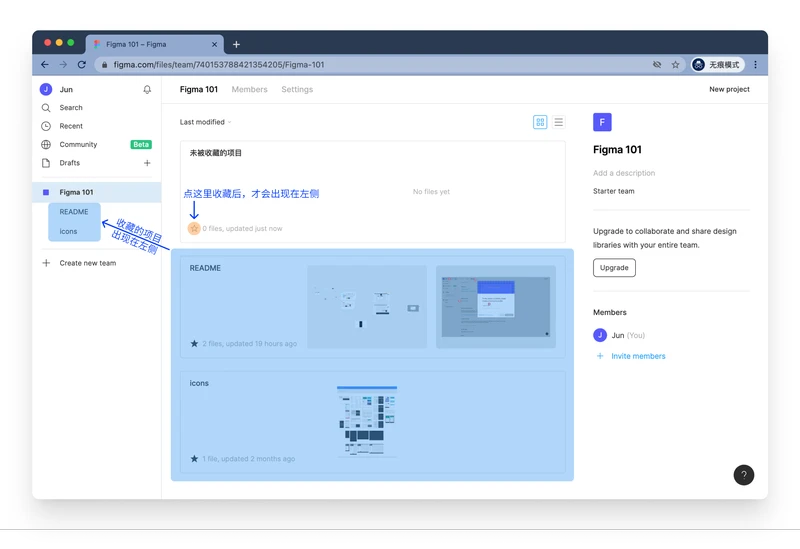Open the README project title
The image size is (800, 549).
coord(205,268)
